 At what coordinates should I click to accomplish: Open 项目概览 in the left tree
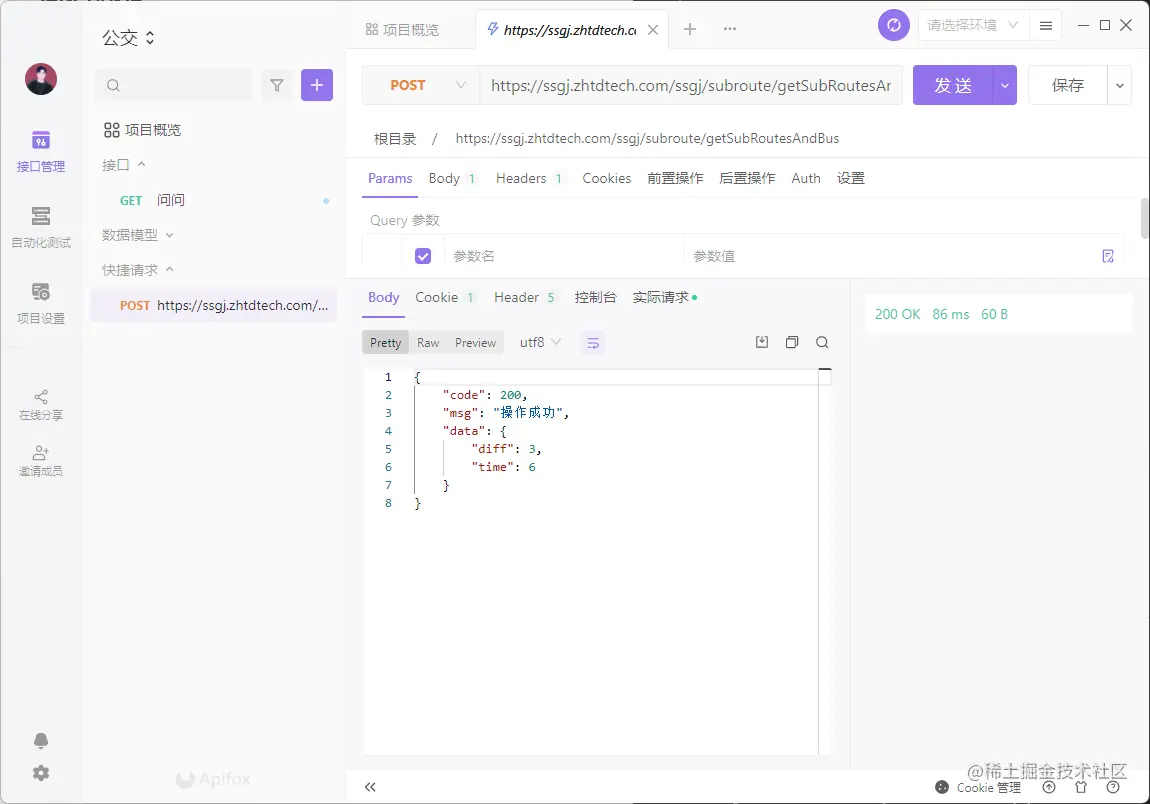click(142, 130)
